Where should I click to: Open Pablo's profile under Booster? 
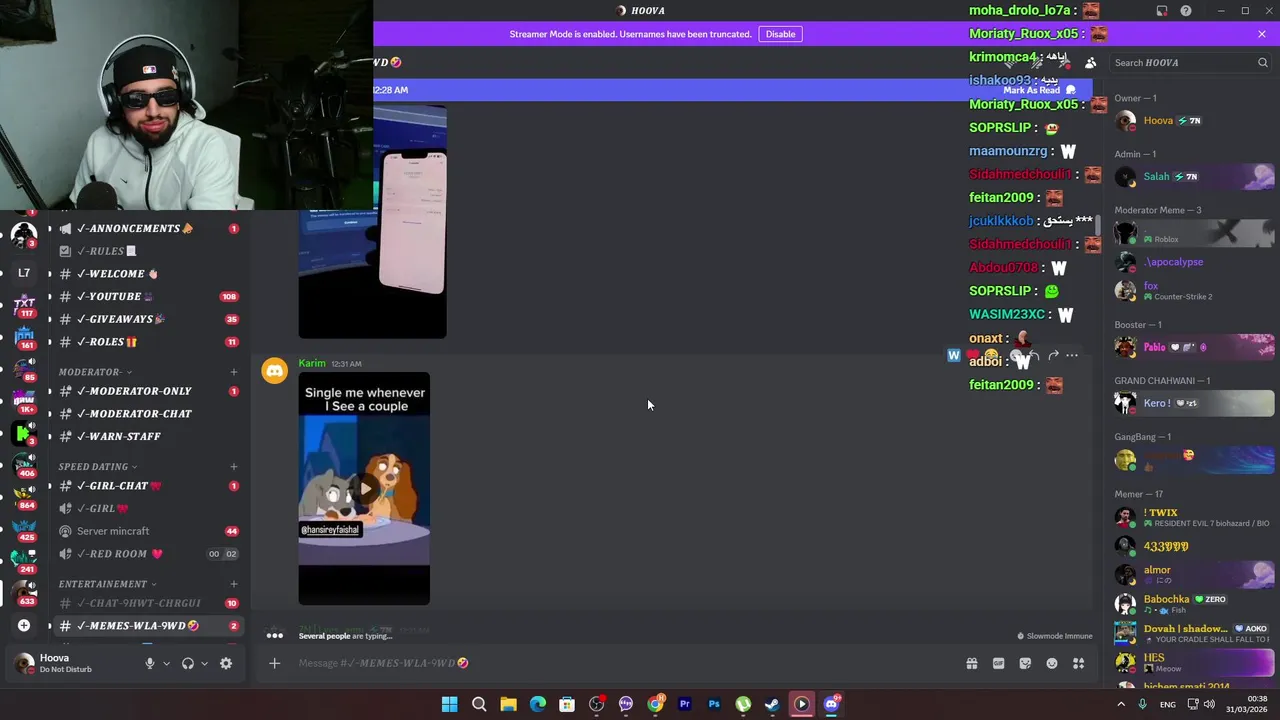[1194, 347]
